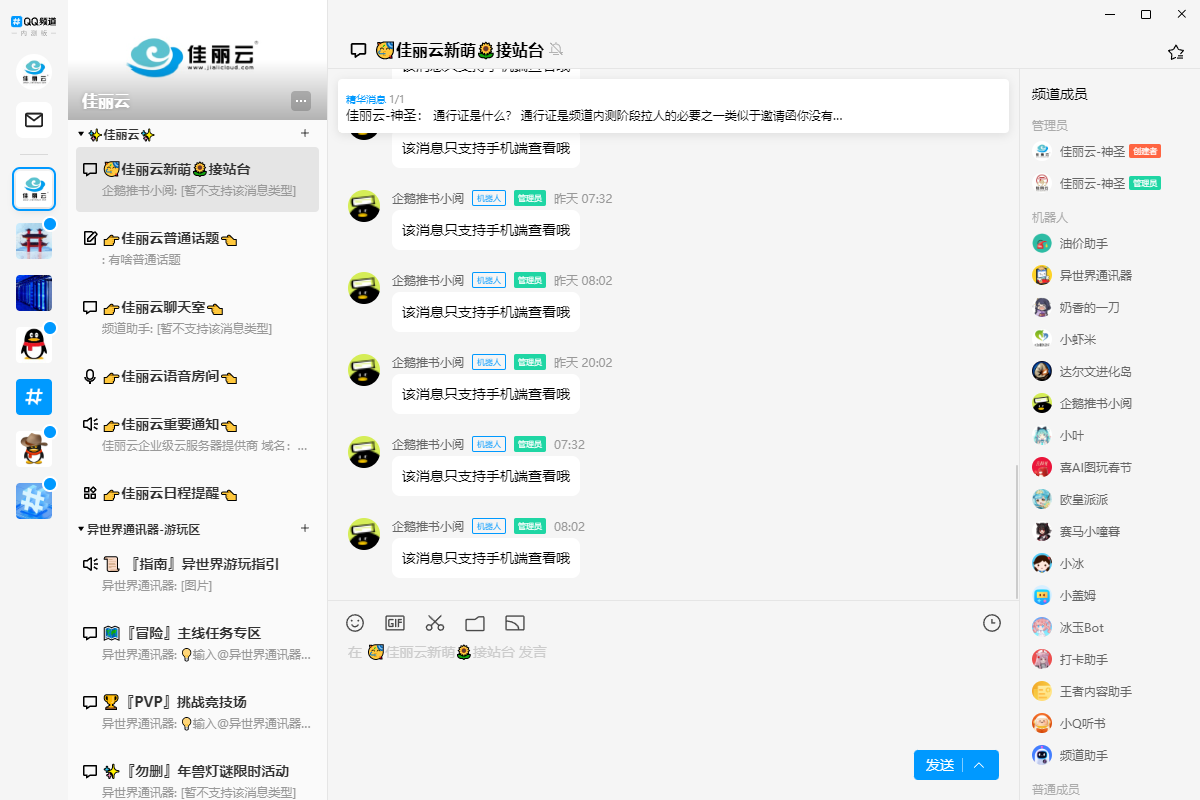
Task: Click the star favorite icon
Action: click(1176, 52)
